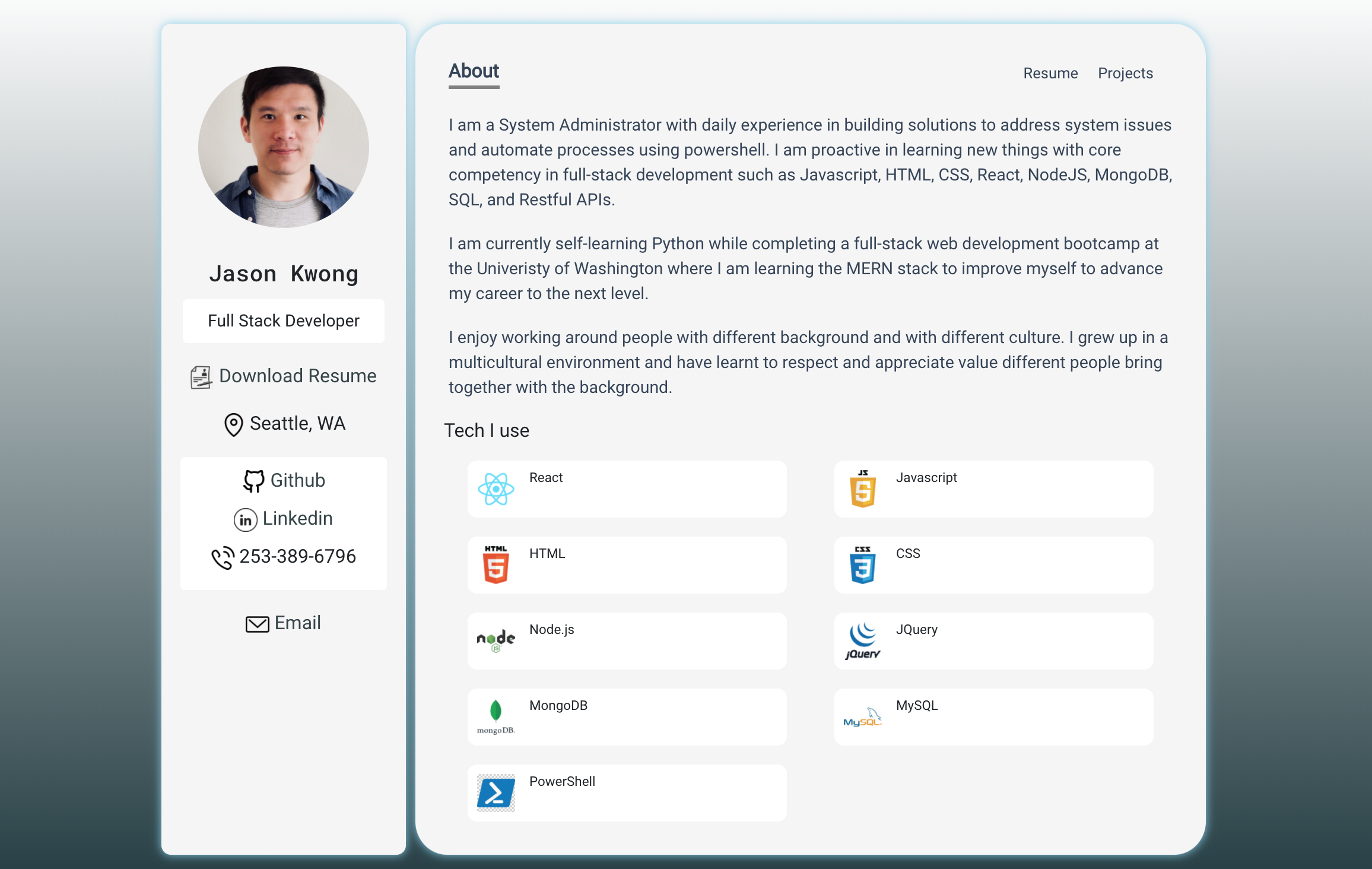The width and height of the screenshot is (1372, 869).
Task: Click the HTML5 logo icon
Action: (496, 565)
